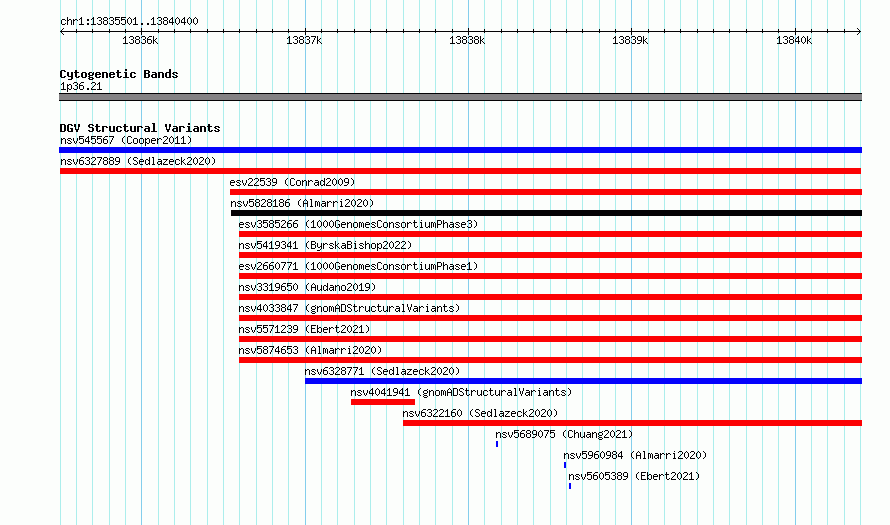Click the left arrow of the ruler
The image size is (890, 525).
pos(62,31)
